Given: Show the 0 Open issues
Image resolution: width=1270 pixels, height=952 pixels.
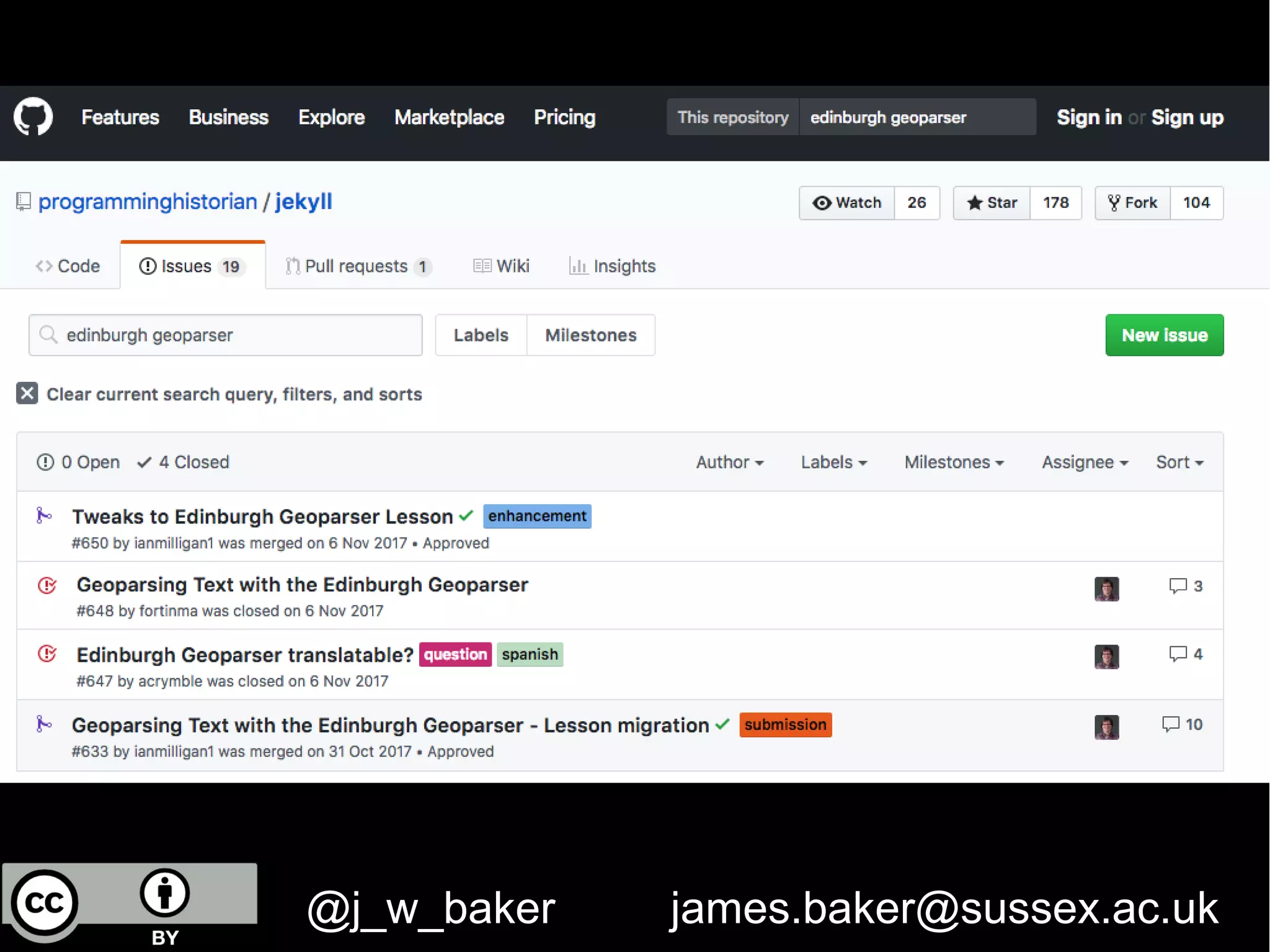Looking at the screenshot, I should point(78,462).
